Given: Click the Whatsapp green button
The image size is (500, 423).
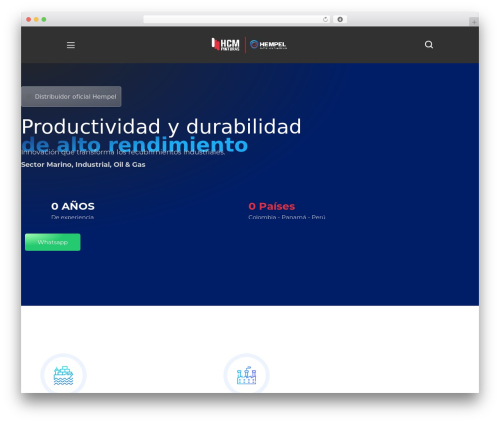Looking at the screenshot, I should coord(53,242).
